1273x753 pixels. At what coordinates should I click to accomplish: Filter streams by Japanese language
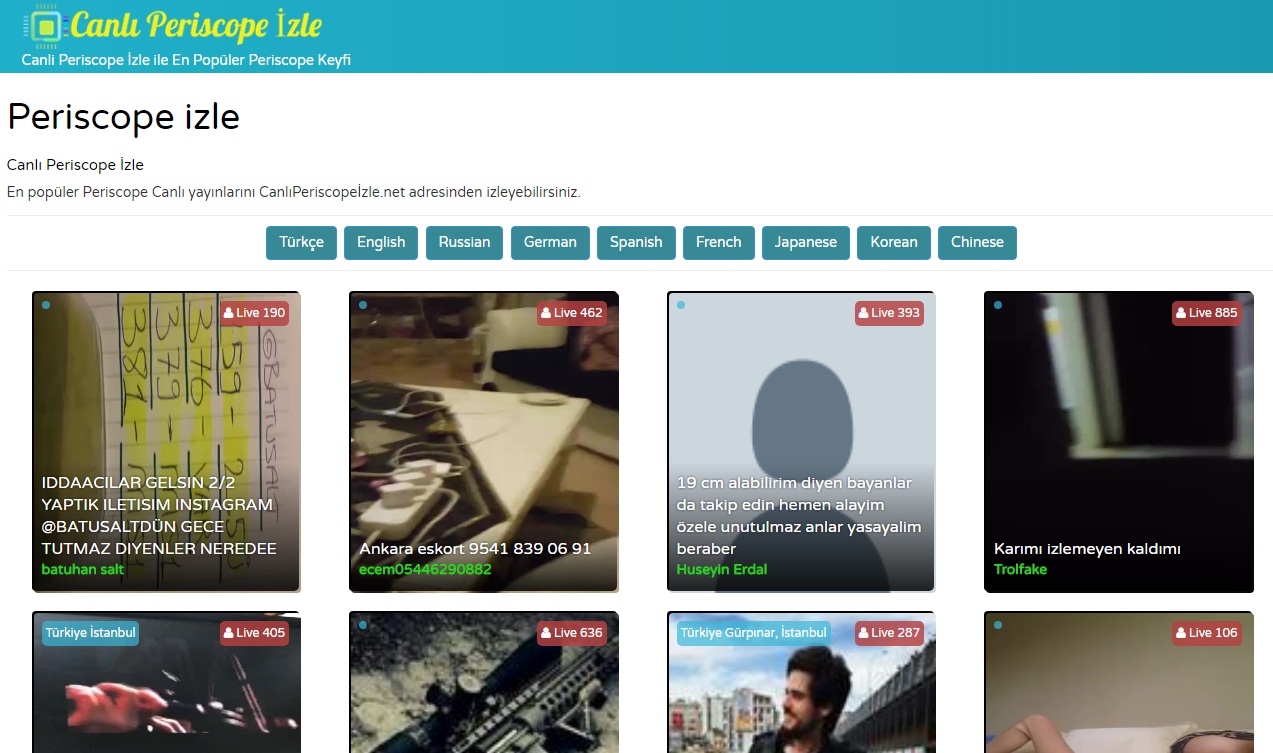coord(806,242)
